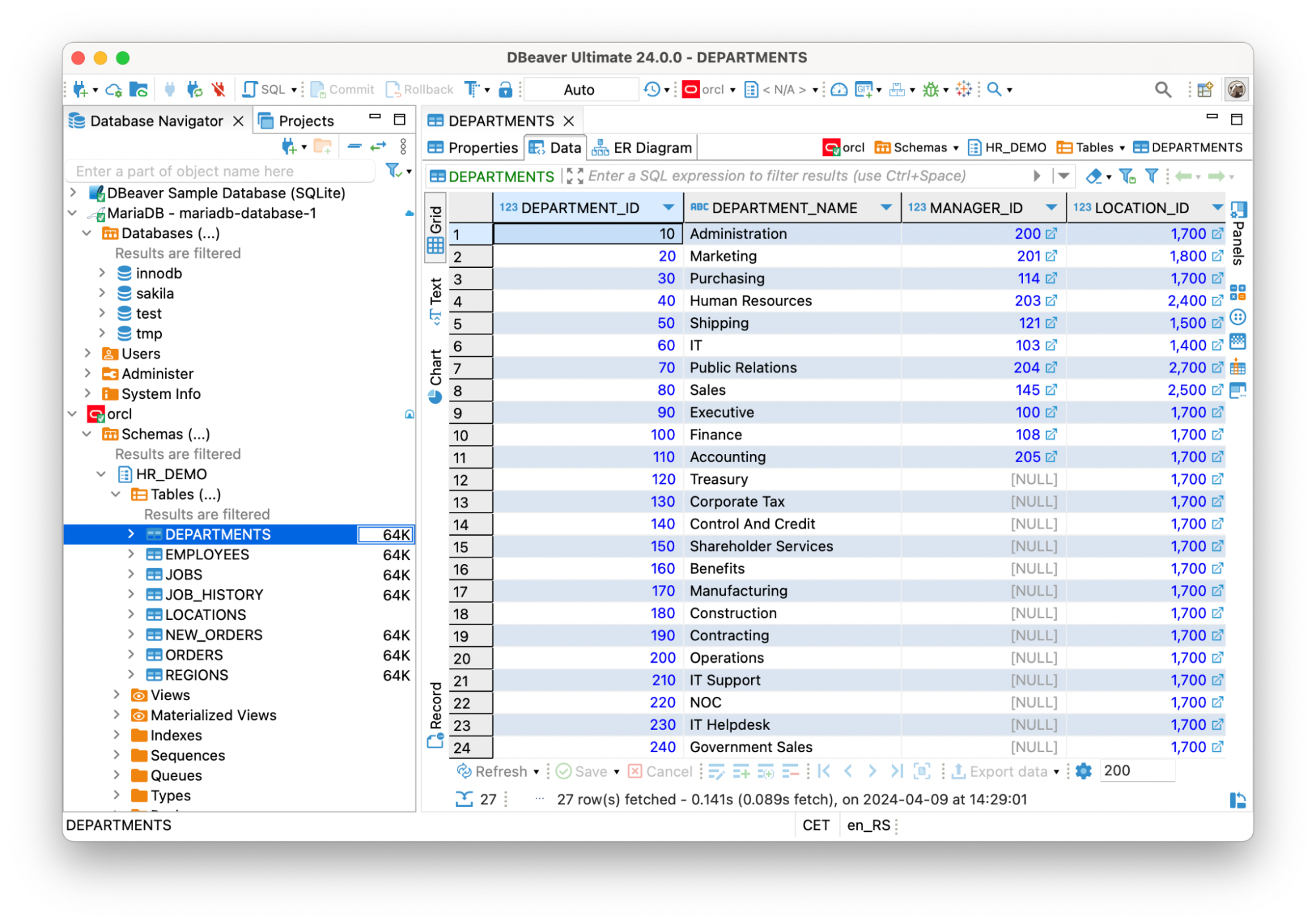Viewport: 1316px width, 924px height.
Task: Click the delete row icon in bottom toolbar
Action: pyautogui.click(x=790, y=771)
